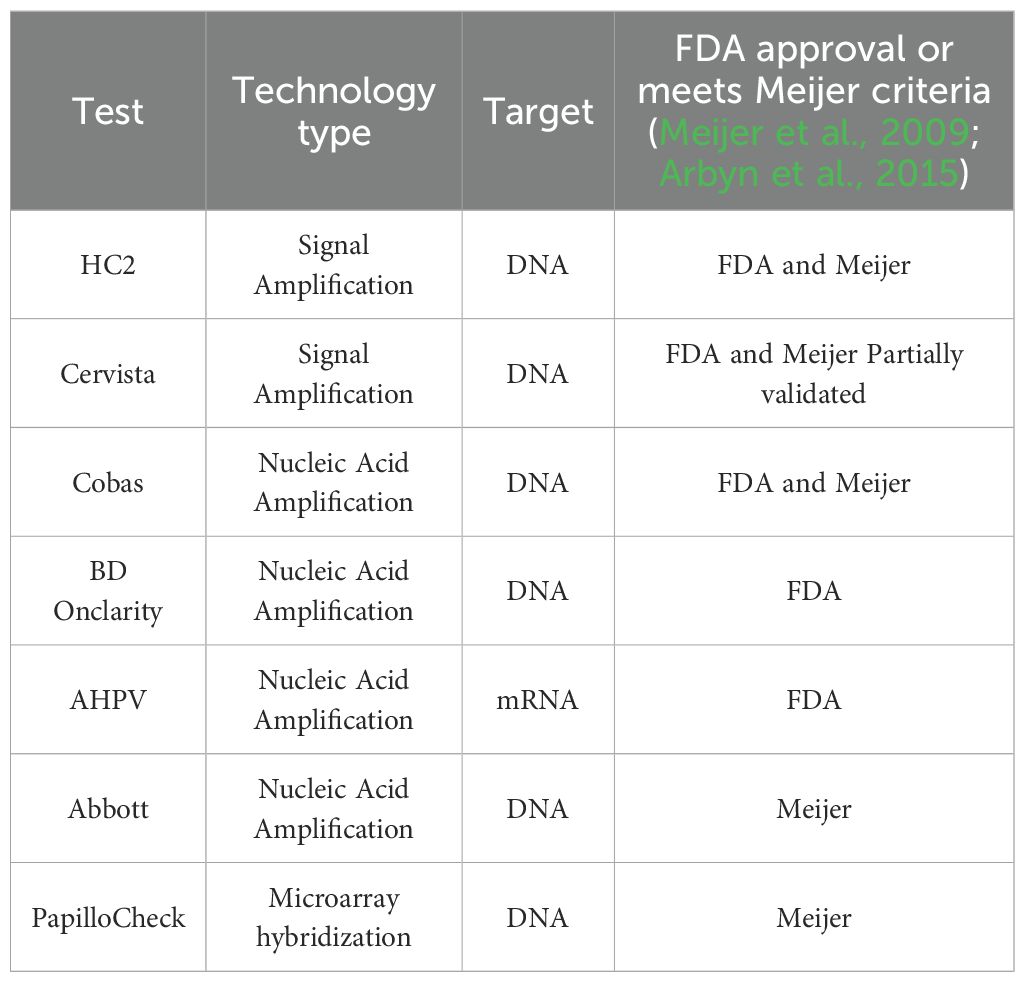Click Signal Amplification in the HC2 row

click(x=334, y=265)
